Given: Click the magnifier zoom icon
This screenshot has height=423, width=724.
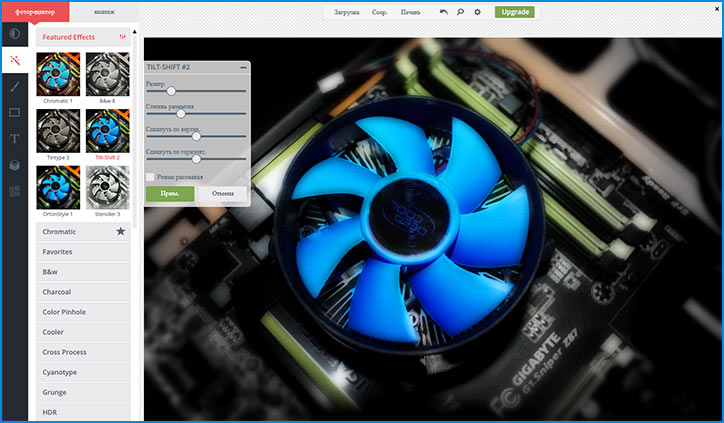Looking at the screenshot, I should click(461, 12).
